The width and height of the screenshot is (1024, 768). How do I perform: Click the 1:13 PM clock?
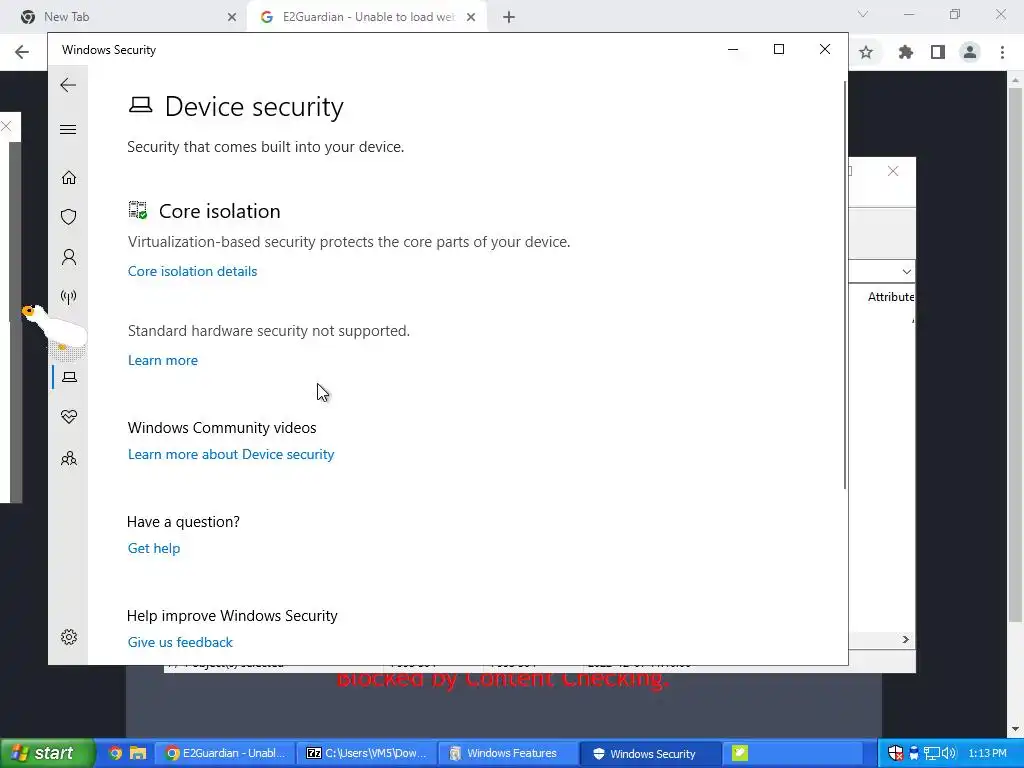(987, 753)
